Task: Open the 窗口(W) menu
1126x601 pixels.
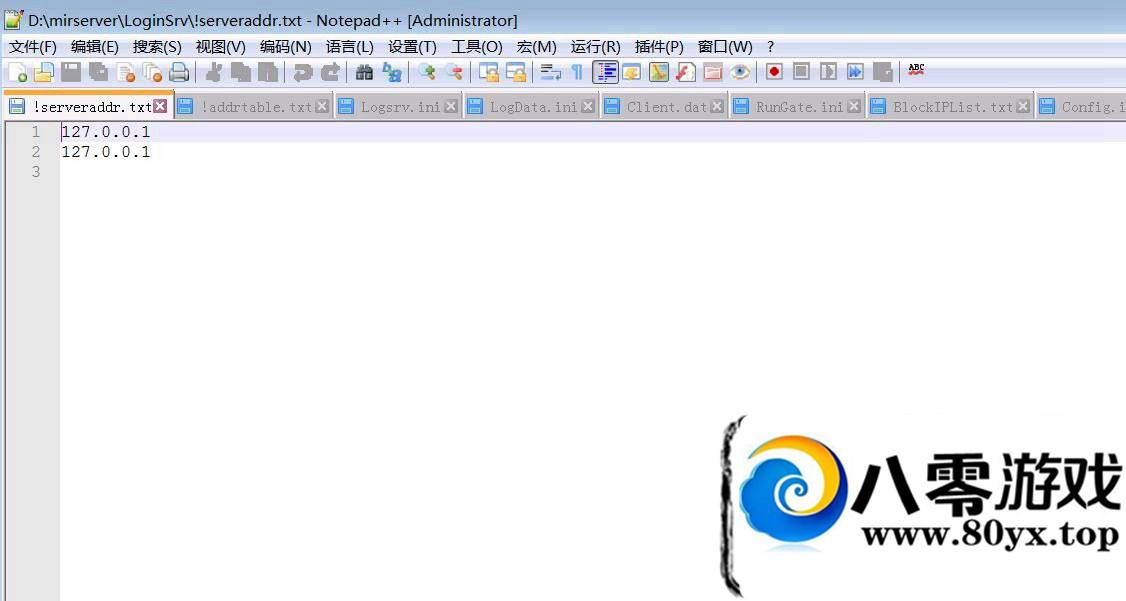Action: click(725, 47)
